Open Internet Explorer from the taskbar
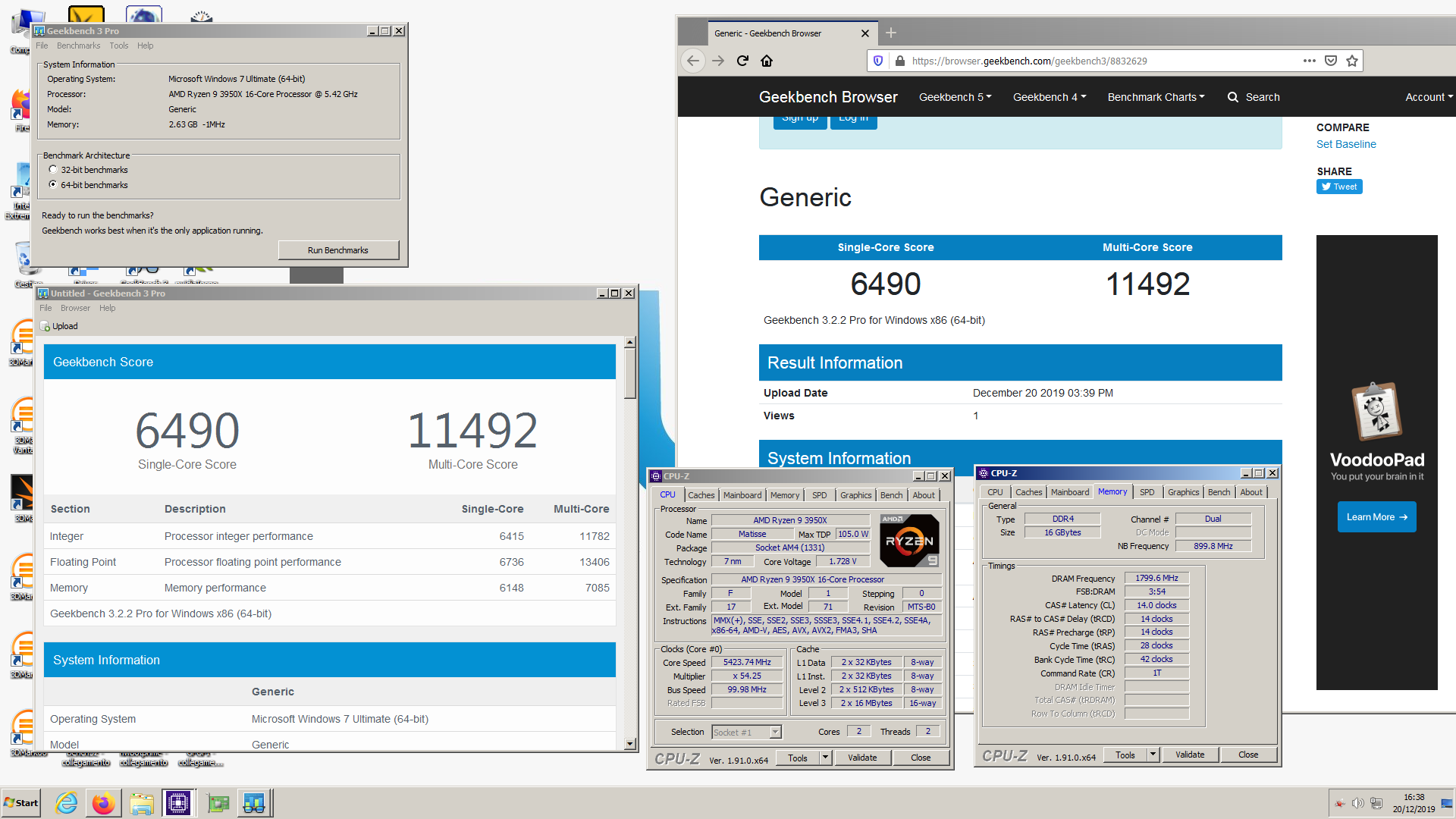The height and width of the screenshot is (819, 1456). pyautogui.click(x=67, y=803)
